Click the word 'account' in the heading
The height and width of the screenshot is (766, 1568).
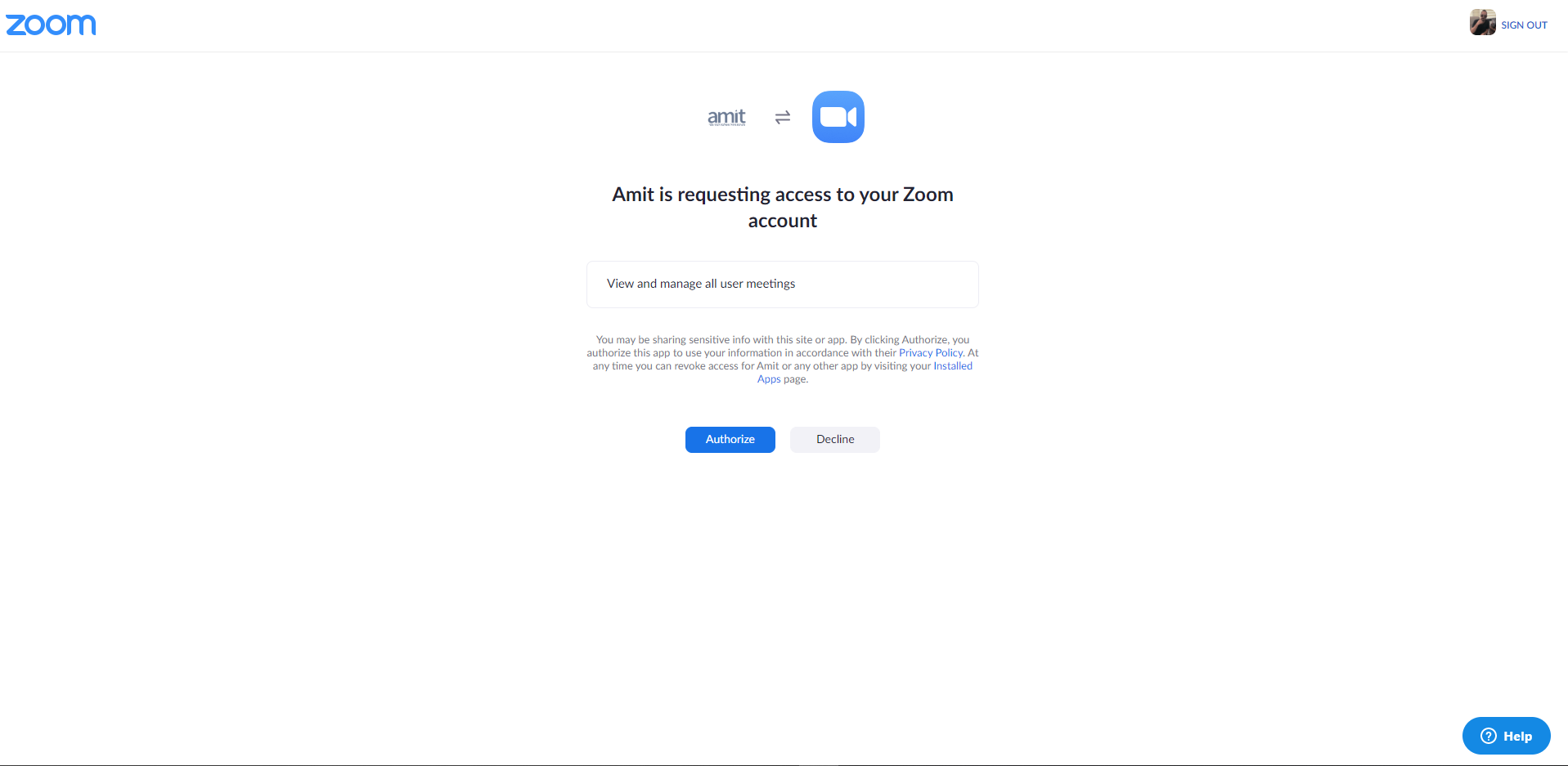(783, 222)
